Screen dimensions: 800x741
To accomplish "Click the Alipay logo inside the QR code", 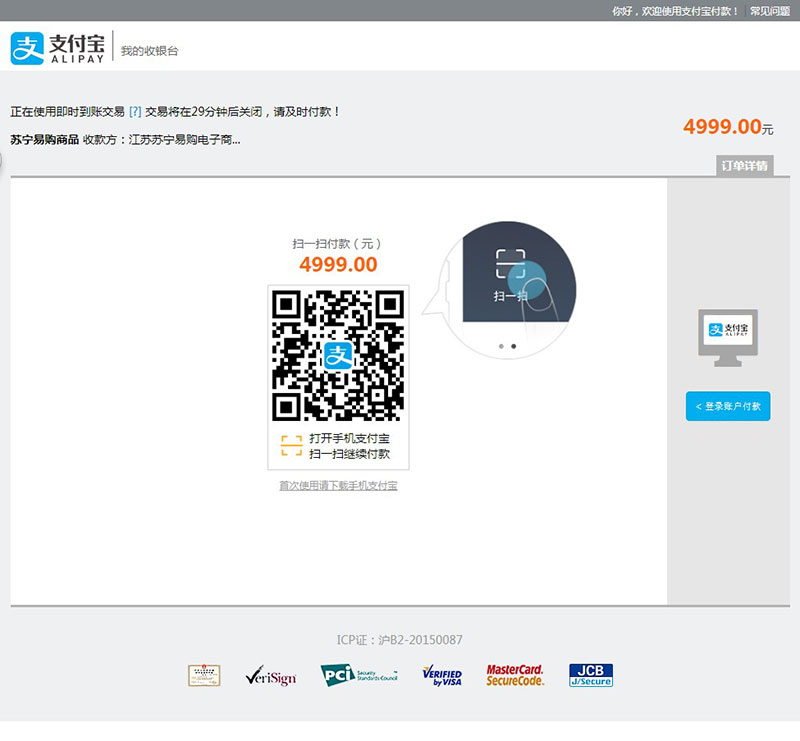I will coord(338,355).
